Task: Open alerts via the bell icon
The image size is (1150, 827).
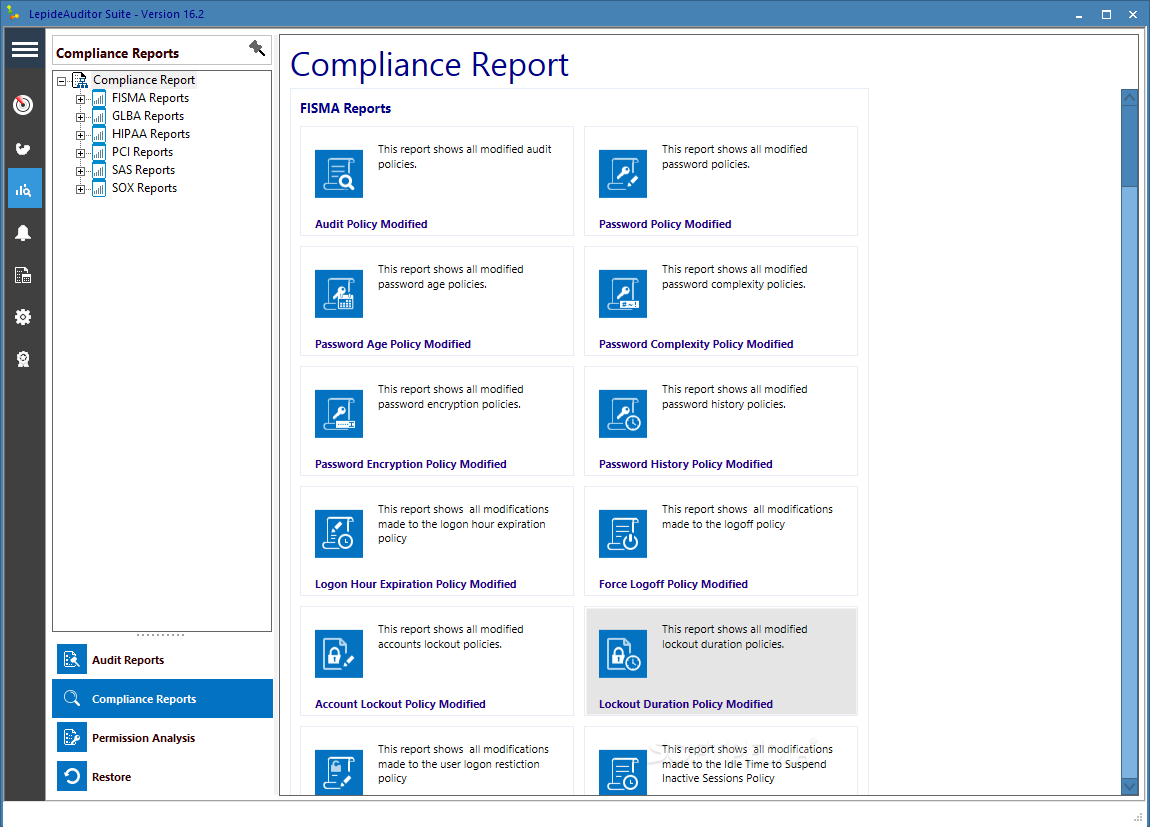Action: coord(23,233)
